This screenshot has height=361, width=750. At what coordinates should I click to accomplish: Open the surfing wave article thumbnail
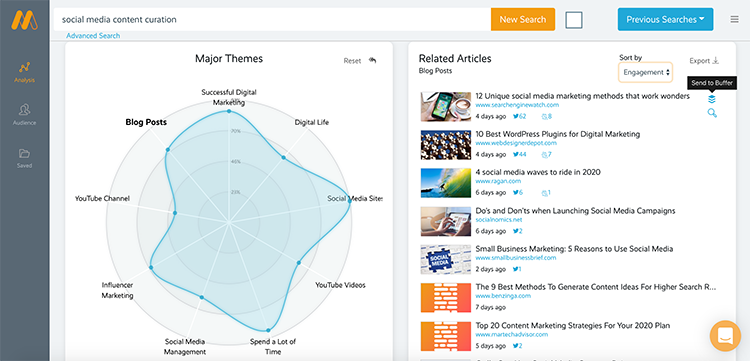446,183
